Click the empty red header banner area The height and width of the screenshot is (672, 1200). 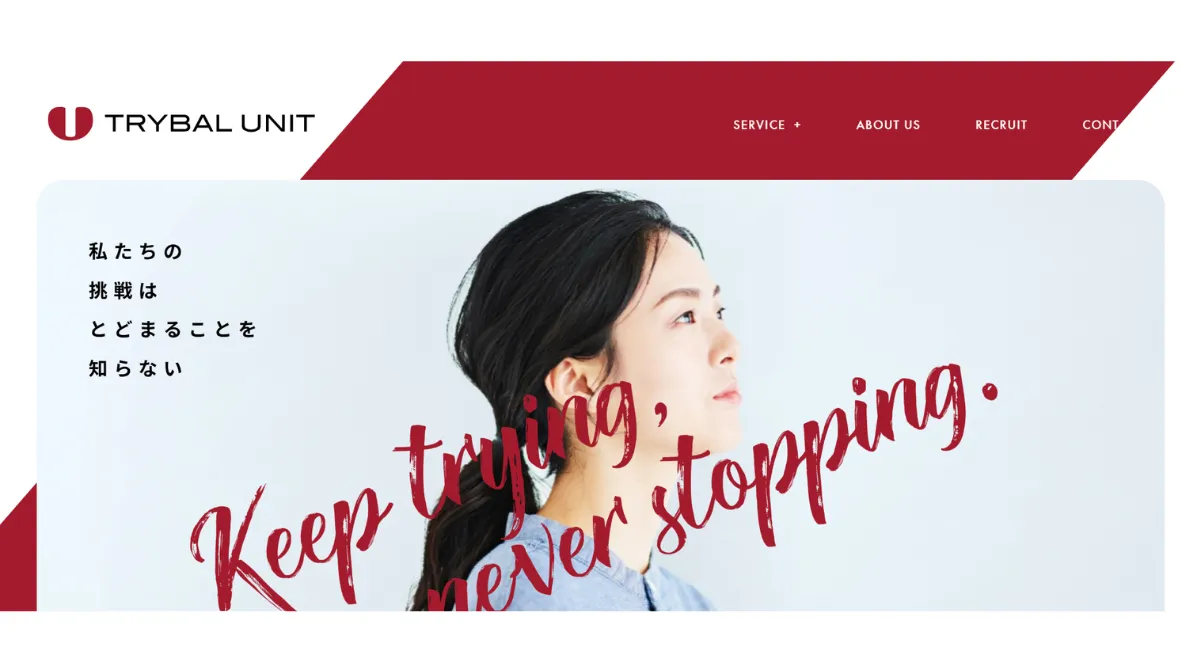coord(560,120)
